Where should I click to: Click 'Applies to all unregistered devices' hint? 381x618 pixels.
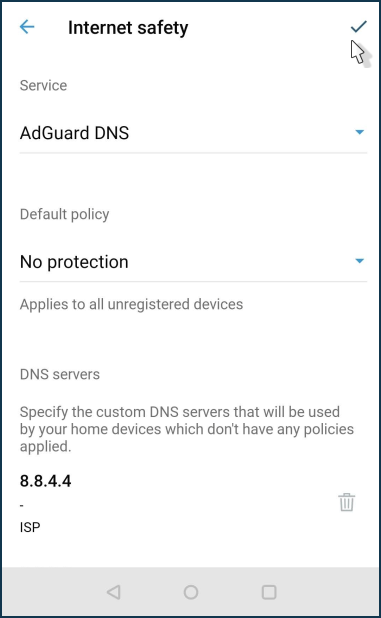pyautogui.click(x=131, y=304)
